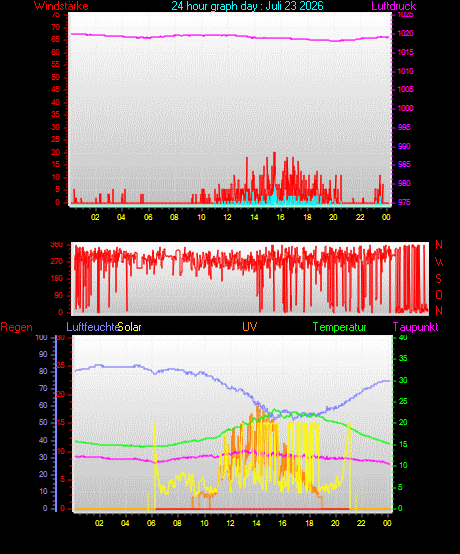This screenshot has width=460, height=554.
Task: Select the 1020 value on the Luftdruck axis
Action: coord(405,34)
